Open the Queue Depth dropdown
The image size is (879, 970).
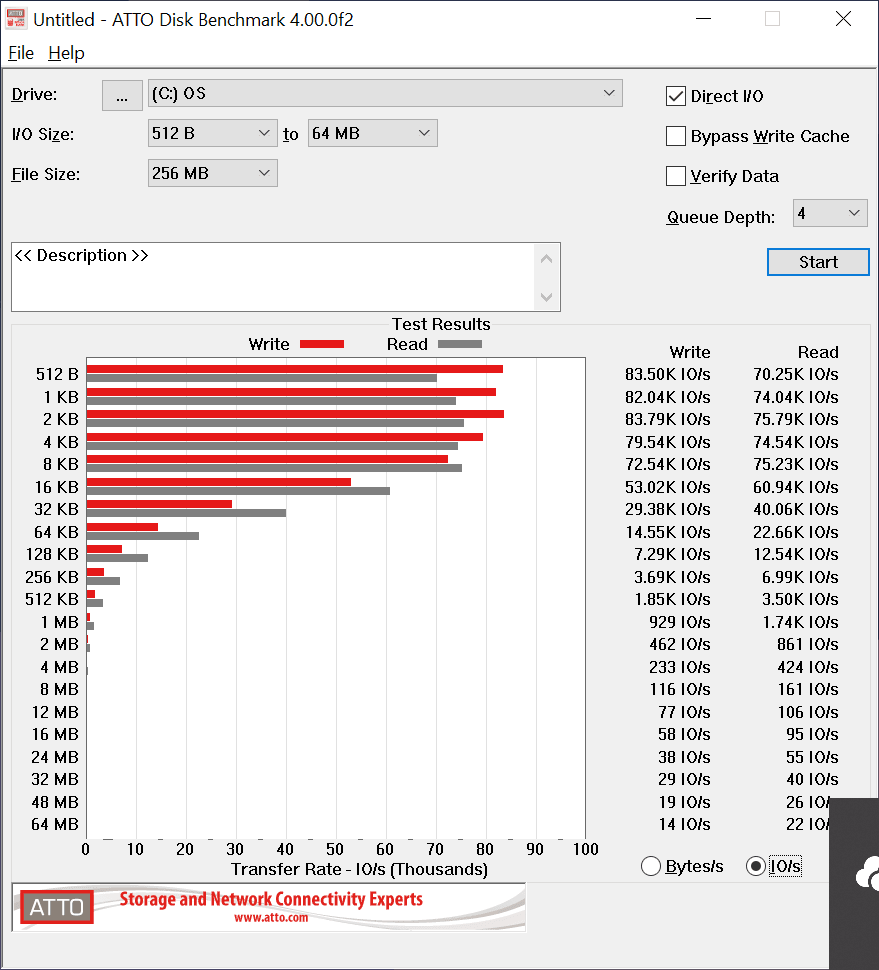point(830,213)
